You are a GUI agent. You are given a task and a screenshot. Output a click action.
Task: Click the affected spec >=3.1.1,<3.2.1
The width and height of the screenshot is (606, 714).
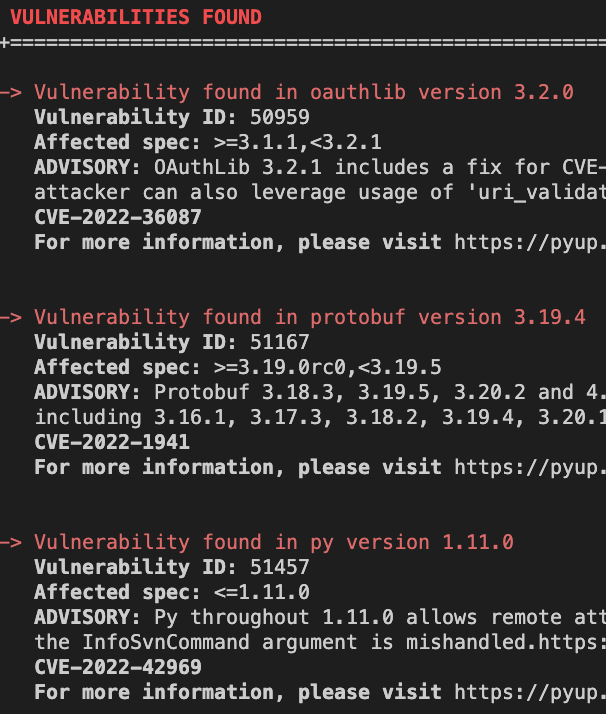tap(297, 142)
